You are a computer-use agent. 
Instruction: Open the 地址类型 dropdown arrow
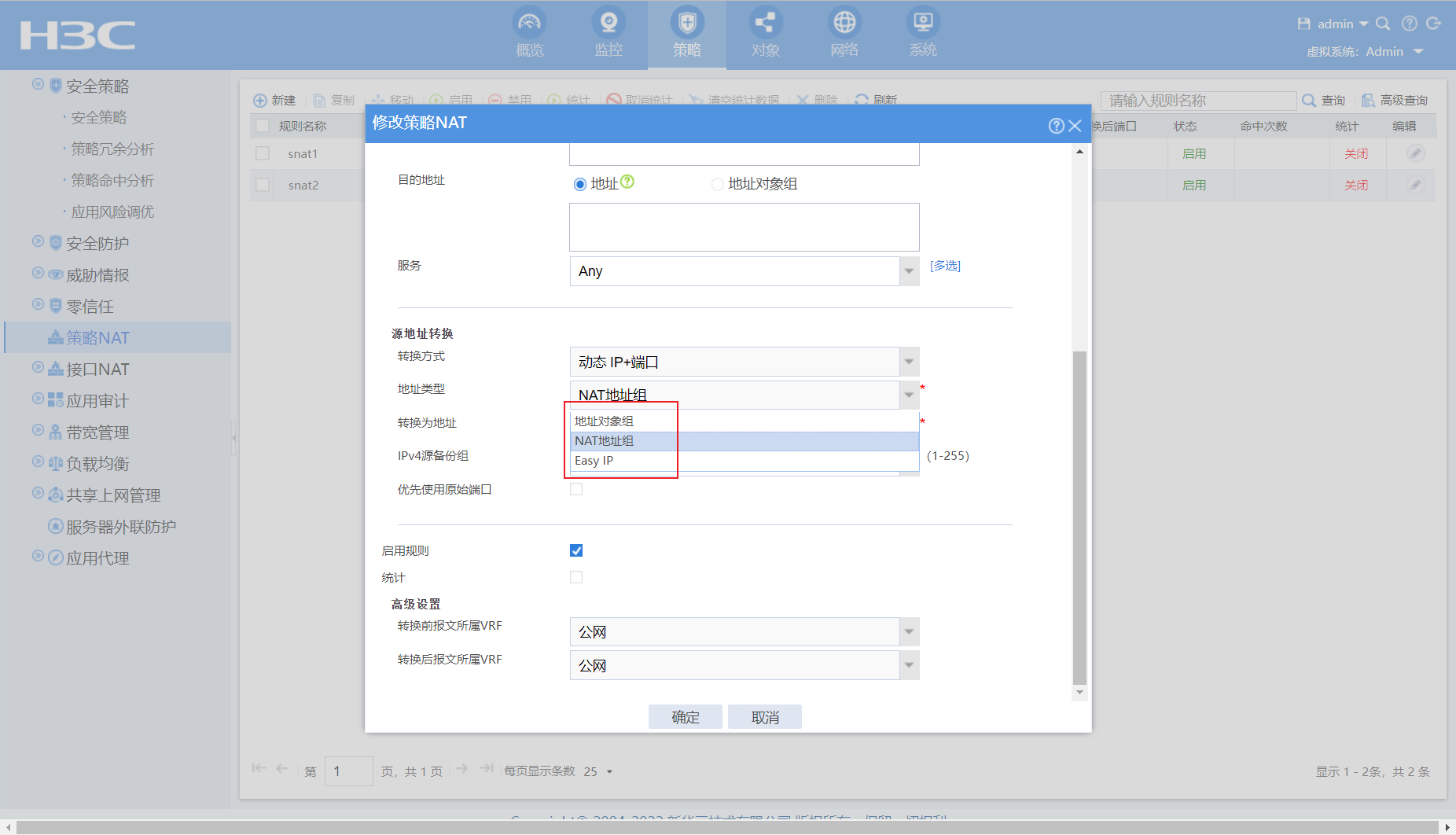pyautogui.click(x=909, y=395)
